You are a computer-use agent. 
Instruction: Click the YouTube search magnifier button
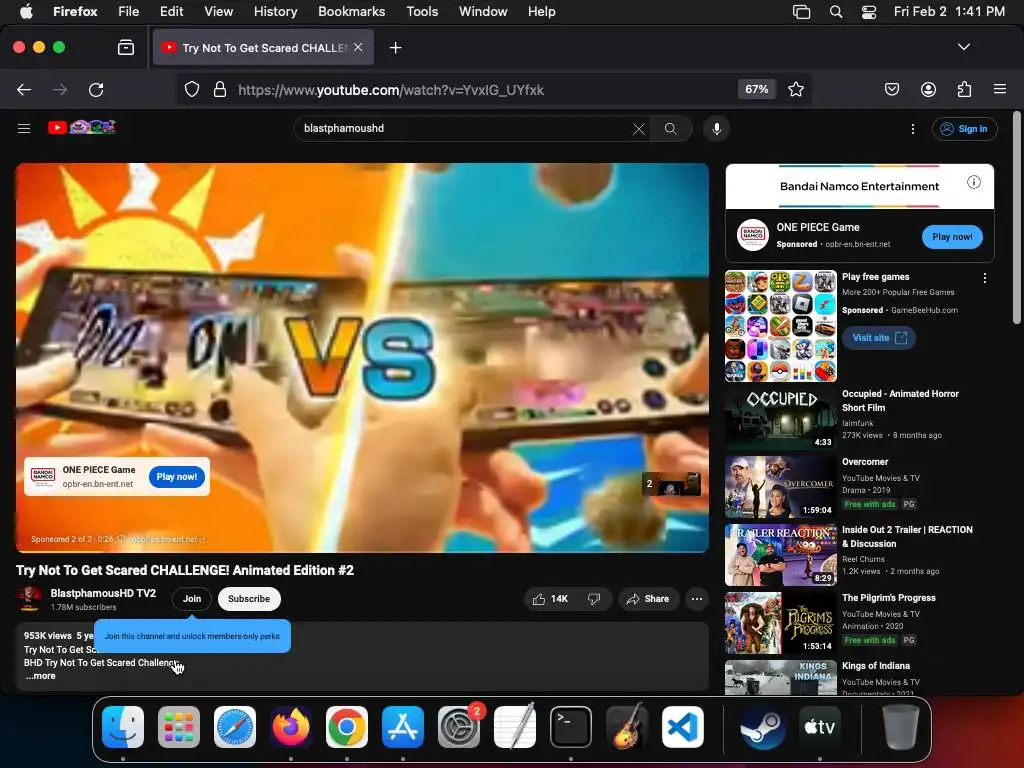(671, 129)
